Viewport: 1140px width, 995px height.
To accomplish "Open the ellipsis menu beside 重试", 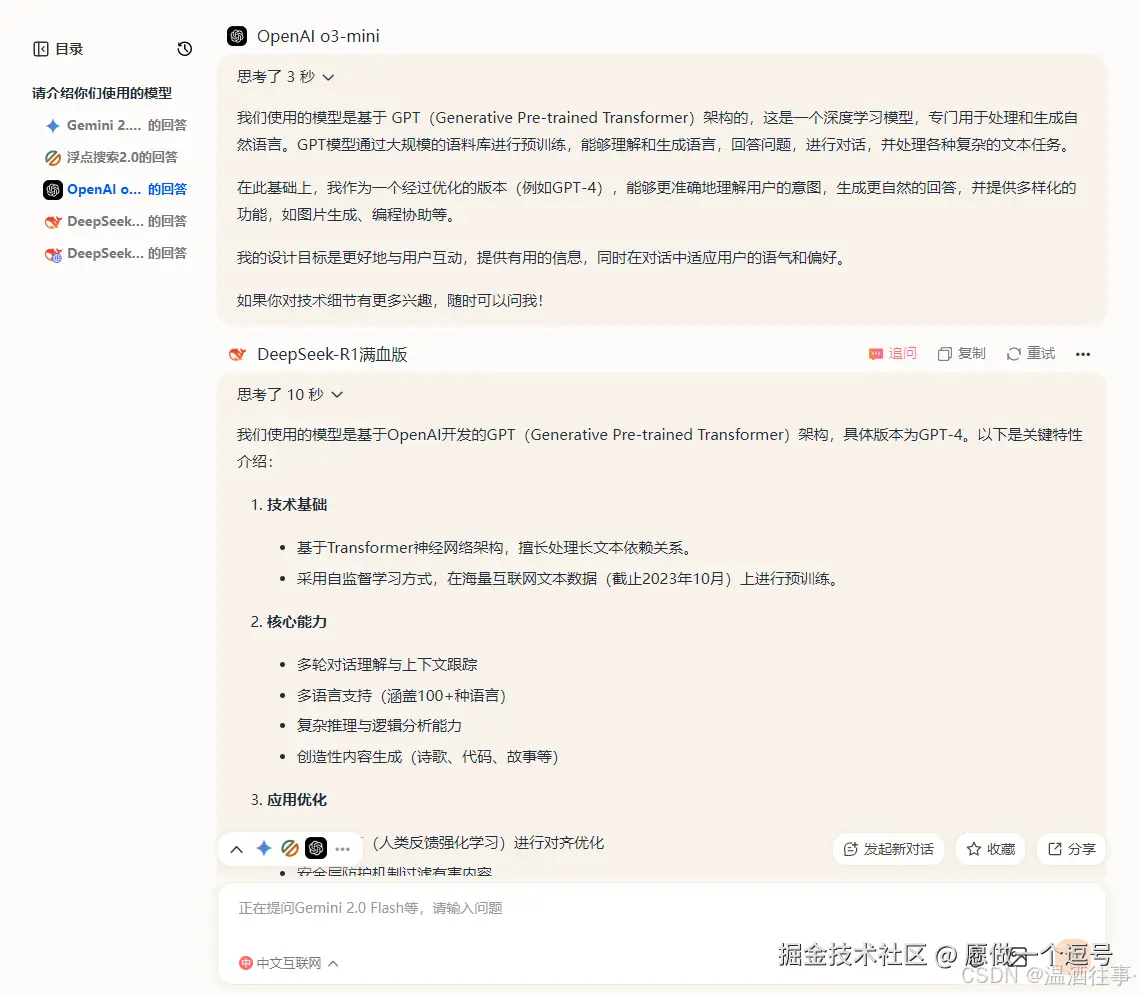I will pos(1083,353).
